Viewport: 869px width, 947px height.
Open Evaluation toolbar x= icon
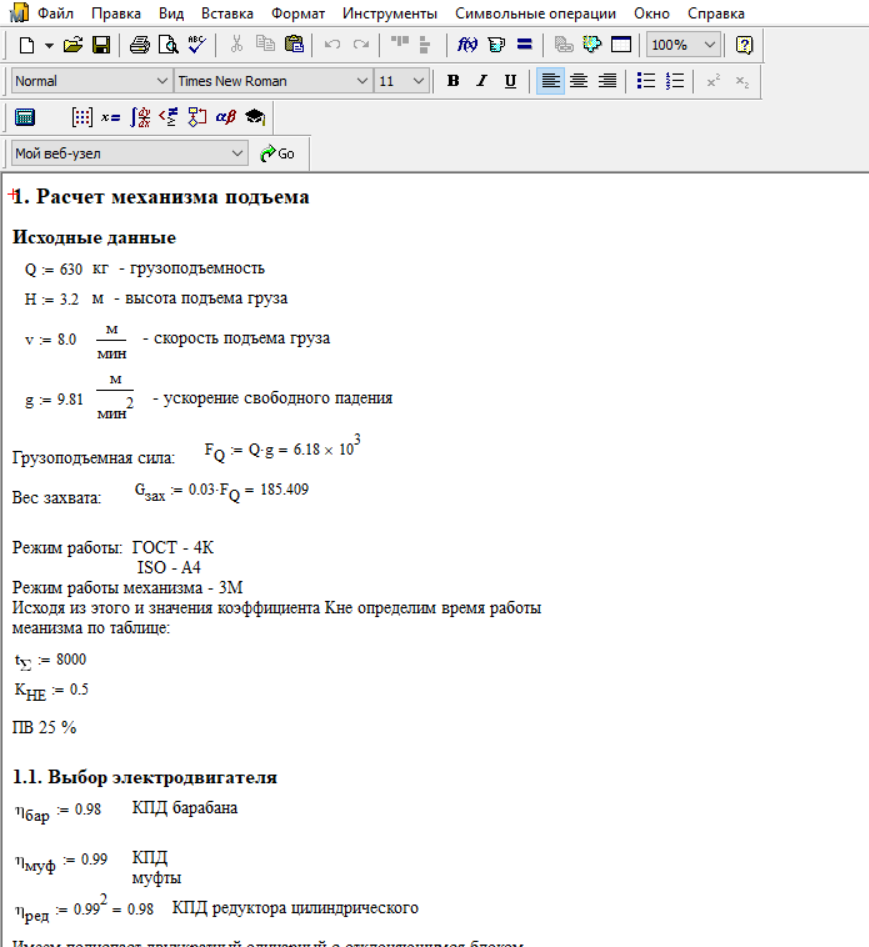111,117
